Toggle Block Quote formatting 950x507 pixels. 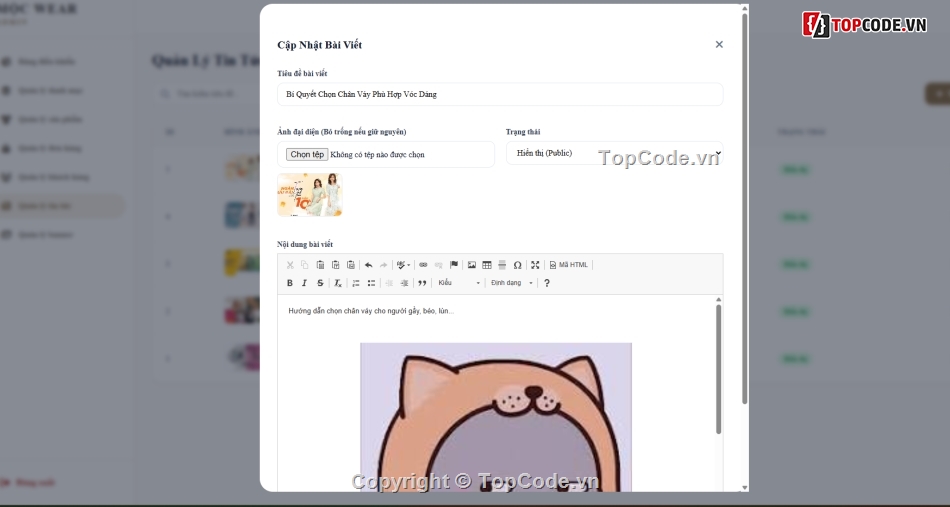pos(422,283)
